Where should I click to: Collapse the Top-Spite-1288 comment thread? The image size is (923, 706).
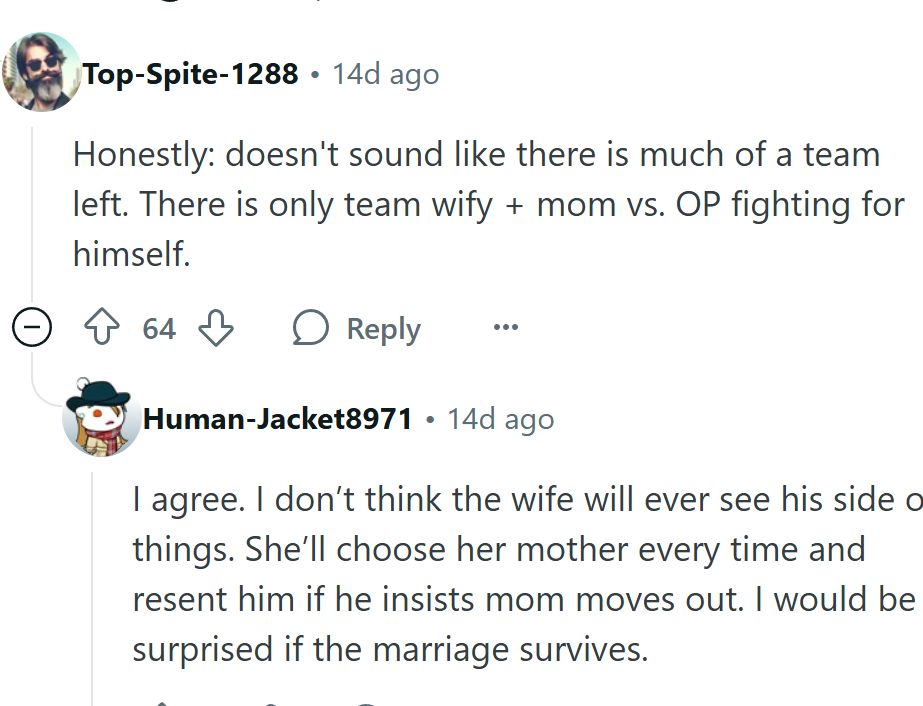[x=32, y=328]
